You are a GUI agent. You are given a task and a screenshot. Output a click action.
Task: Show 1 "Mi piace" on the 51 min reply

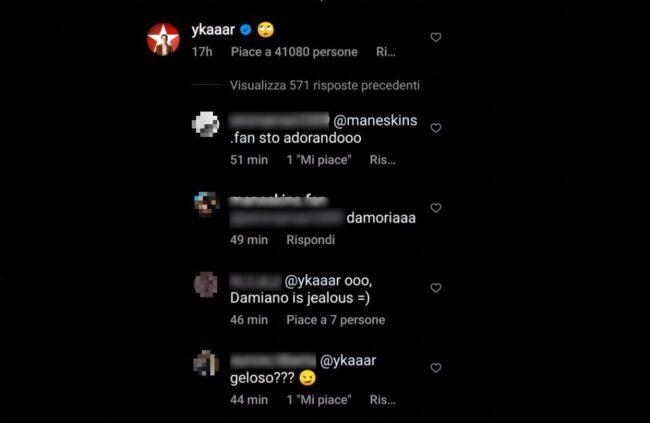(319, 160)
